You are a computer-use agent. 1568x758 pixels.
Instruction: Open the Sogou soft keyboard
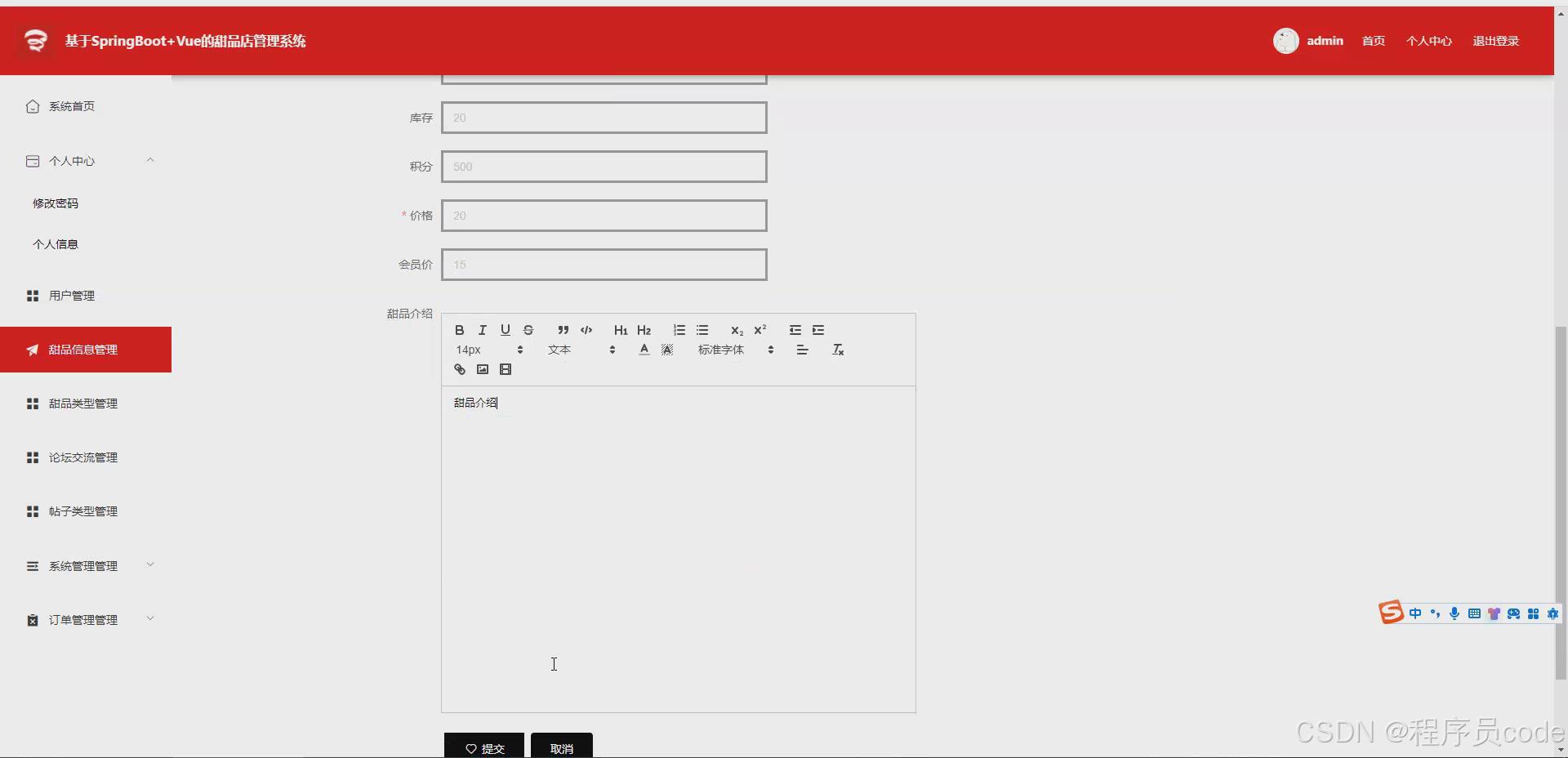click(x=1474, y=613)
